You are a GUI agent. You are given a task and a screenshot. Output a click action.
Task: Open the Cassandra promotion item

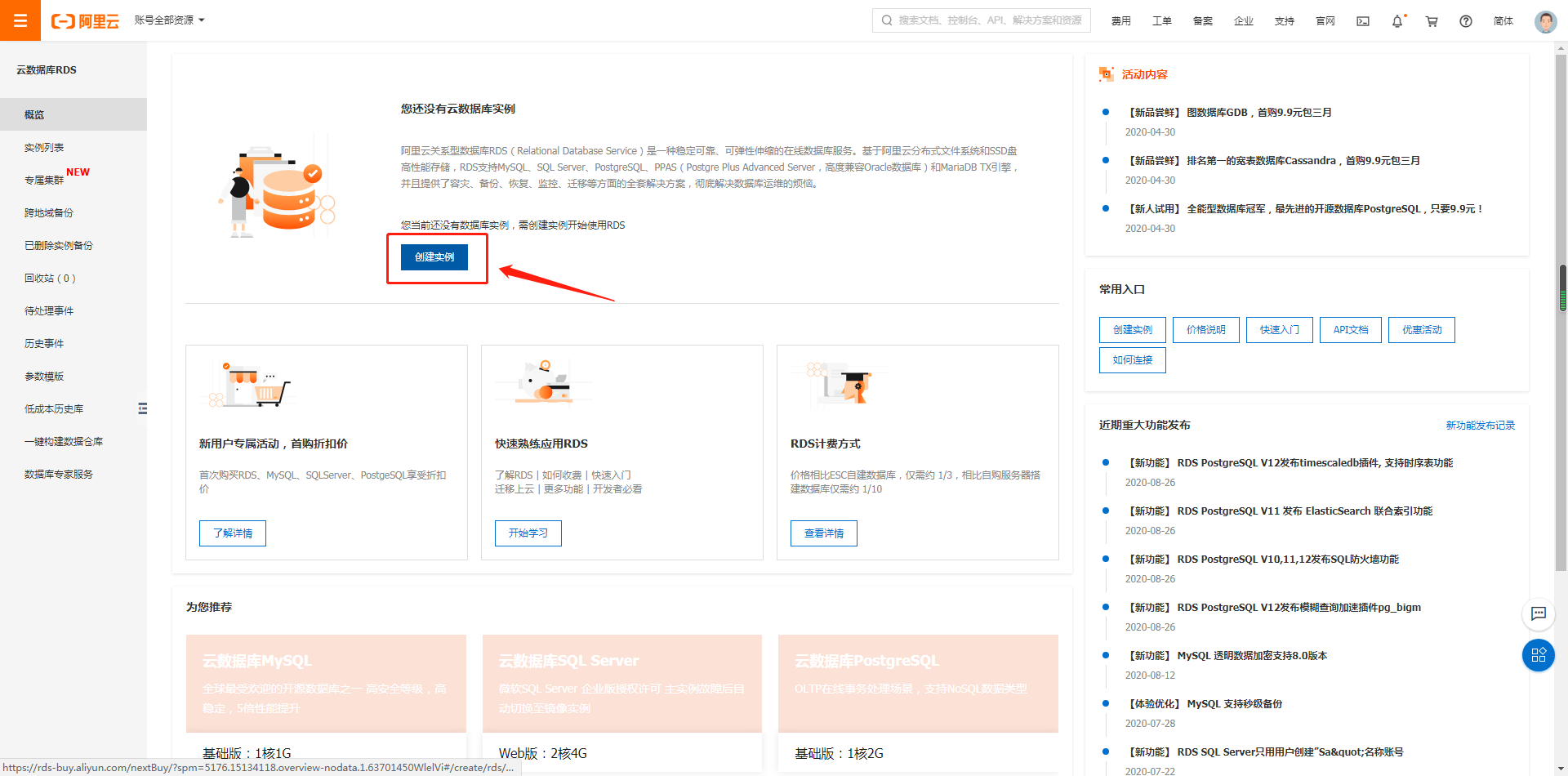click(x=1272, y=161)
